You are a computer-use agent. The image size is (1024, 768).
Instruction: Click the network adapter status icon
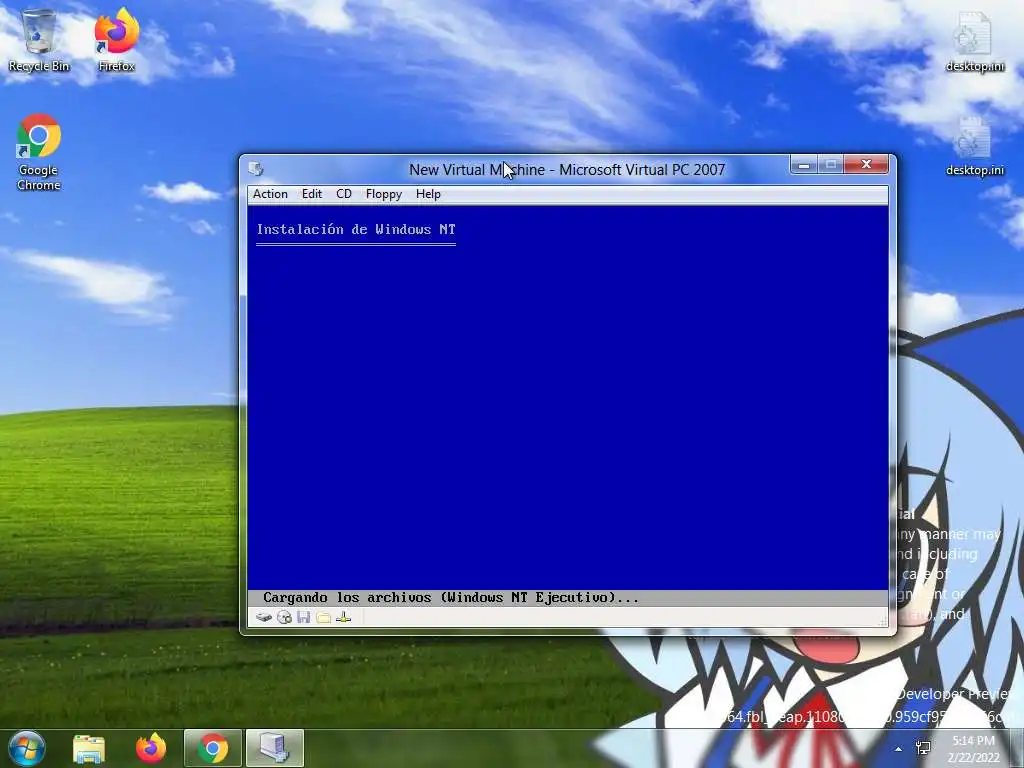pyautogui.click(x=344, y=617)
